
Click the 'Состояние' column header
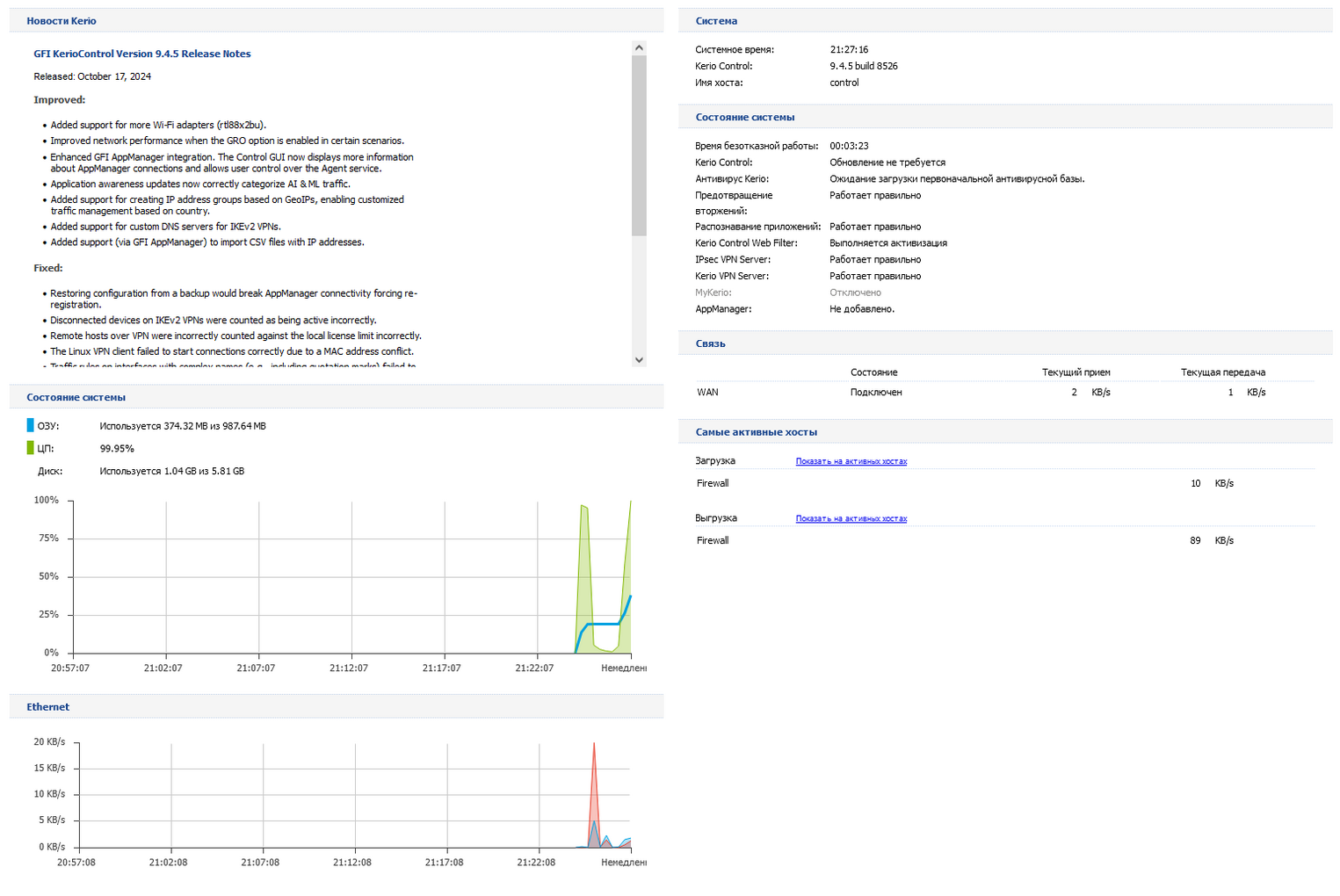pos(874,372)
